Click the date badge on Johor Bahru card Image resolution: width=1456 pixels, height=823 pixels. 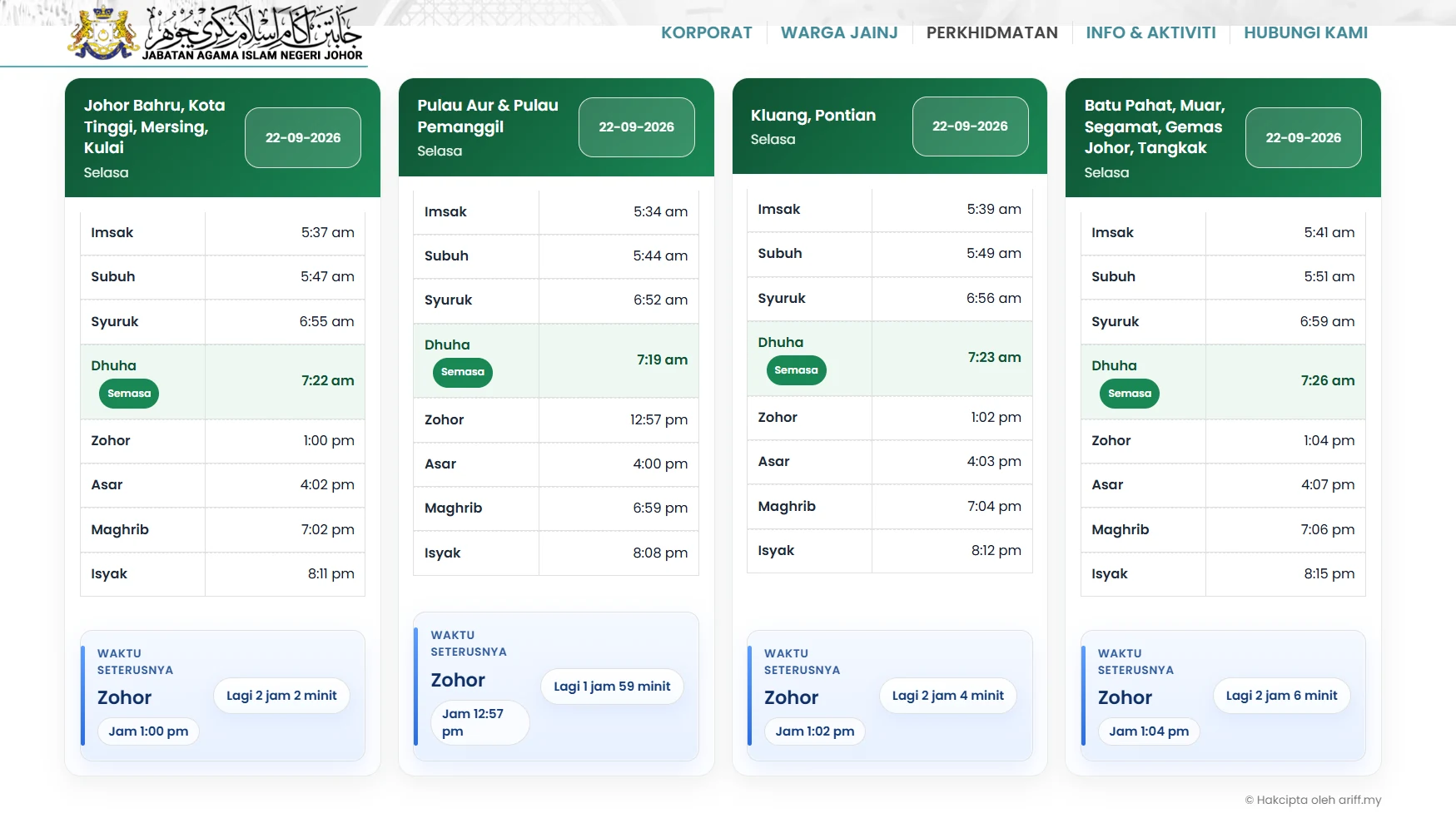(x=303, y=137)
